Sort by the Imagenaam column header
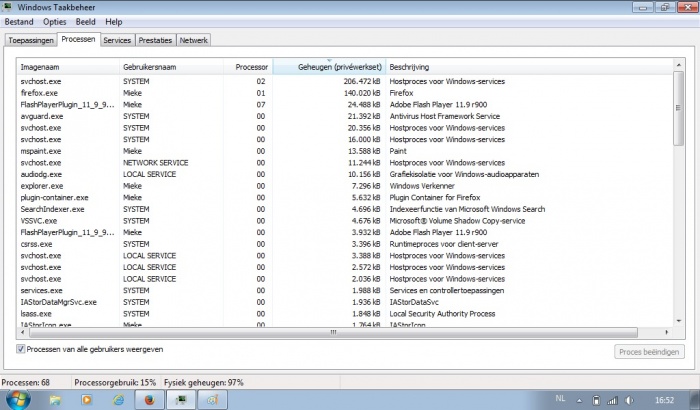Viewport: 700px width, 410px height. point(68,67)
